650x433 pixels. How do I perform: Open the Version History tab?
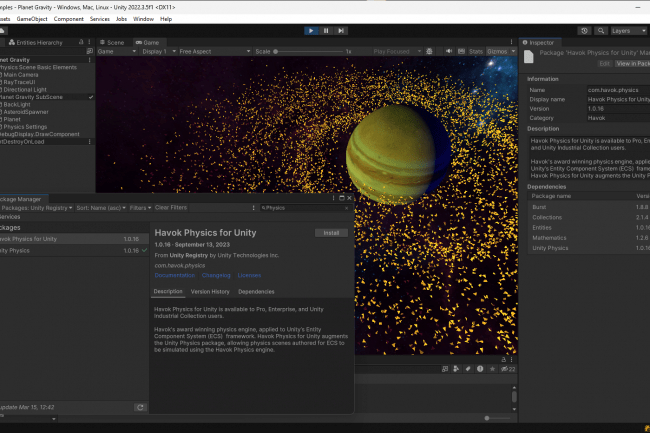(x=210, y=291)
